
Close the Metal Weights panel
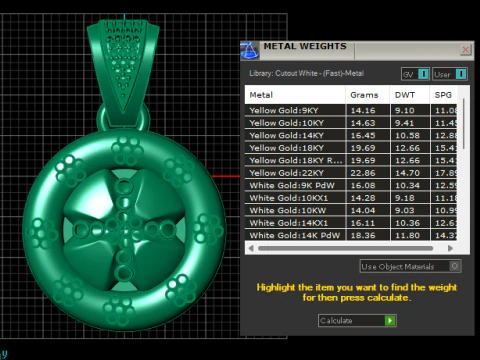click(x=465, y=50)
